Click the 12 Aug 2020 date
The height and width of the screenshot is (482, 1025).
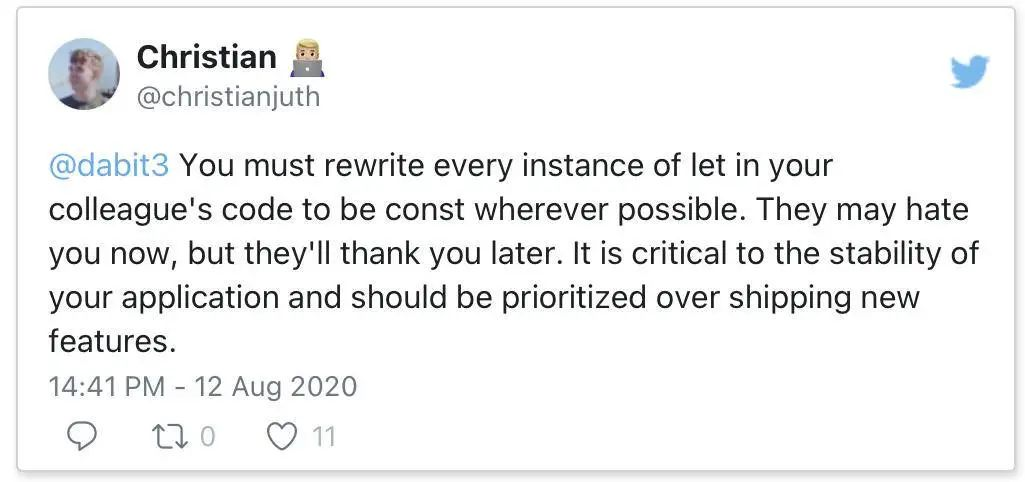pos(277,386)
